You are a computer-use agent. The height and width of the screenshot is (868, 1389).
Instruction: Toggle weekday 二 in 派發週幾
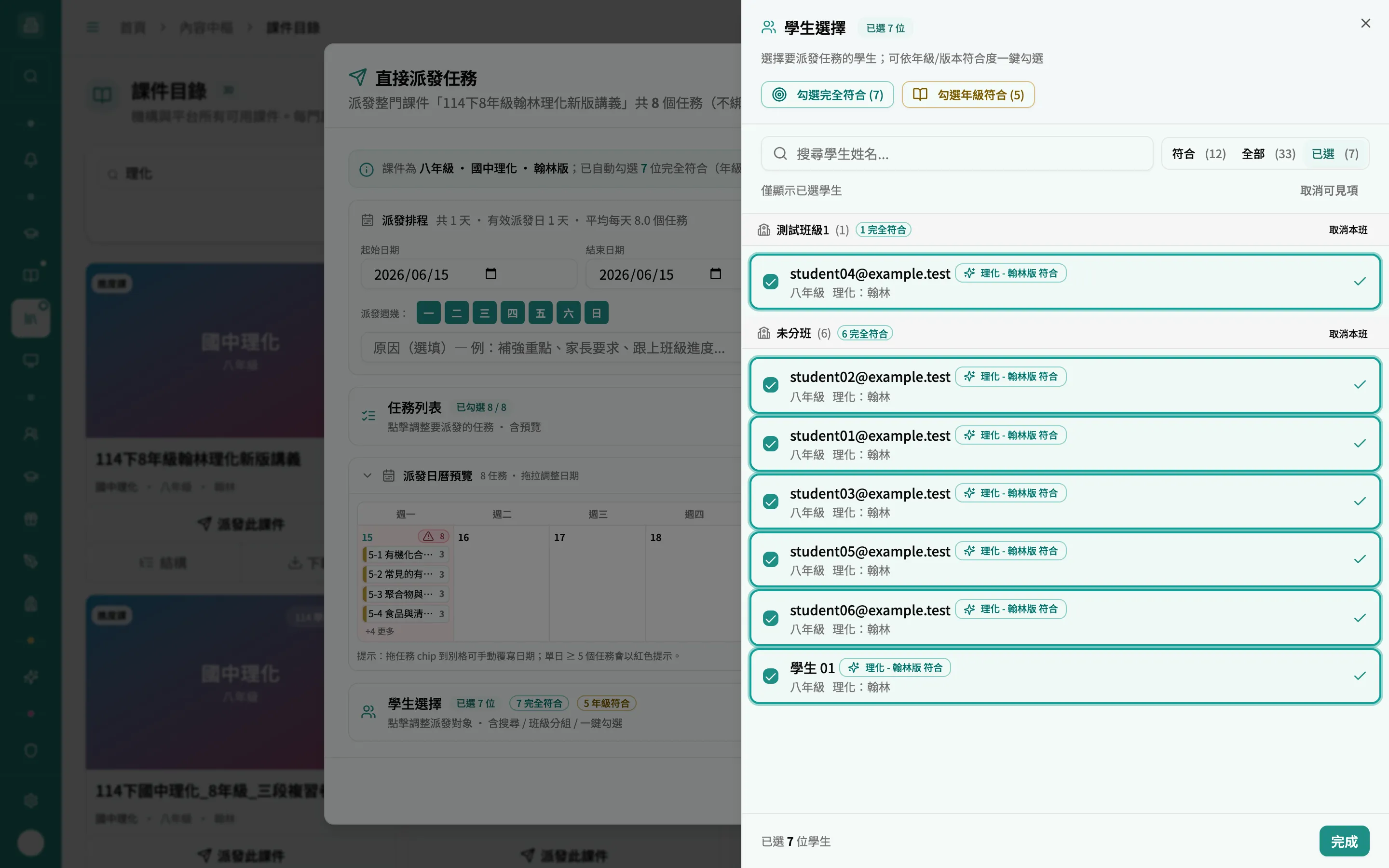457,313
